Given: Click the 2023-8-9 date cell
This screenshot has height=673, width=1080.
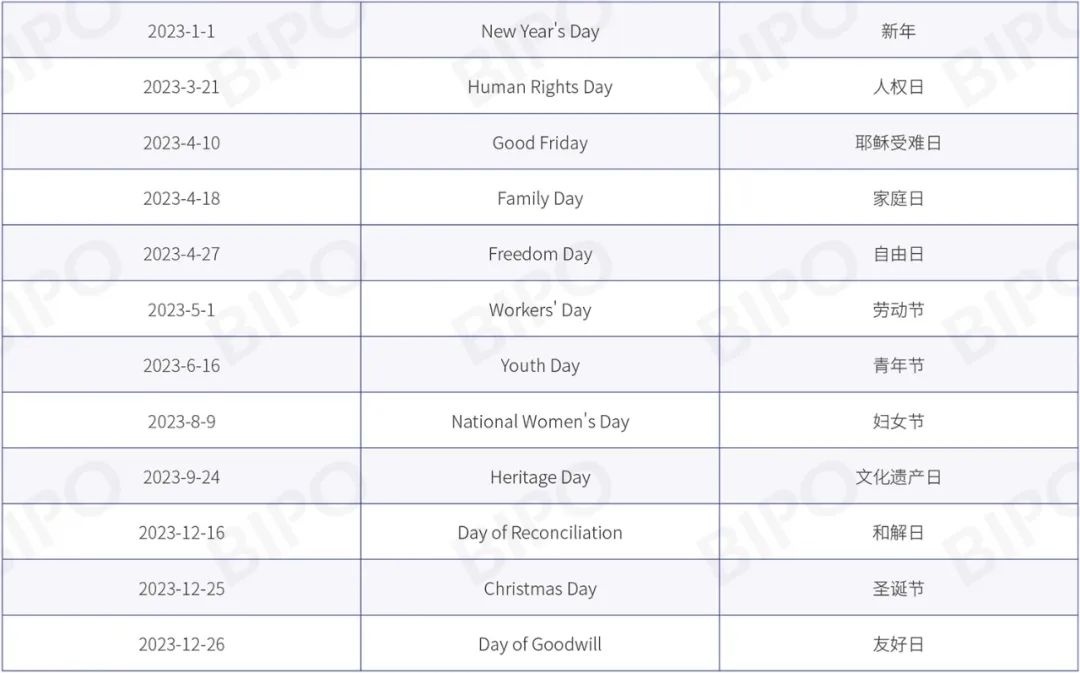Looking at the screenshot, I should pos(181,422).
